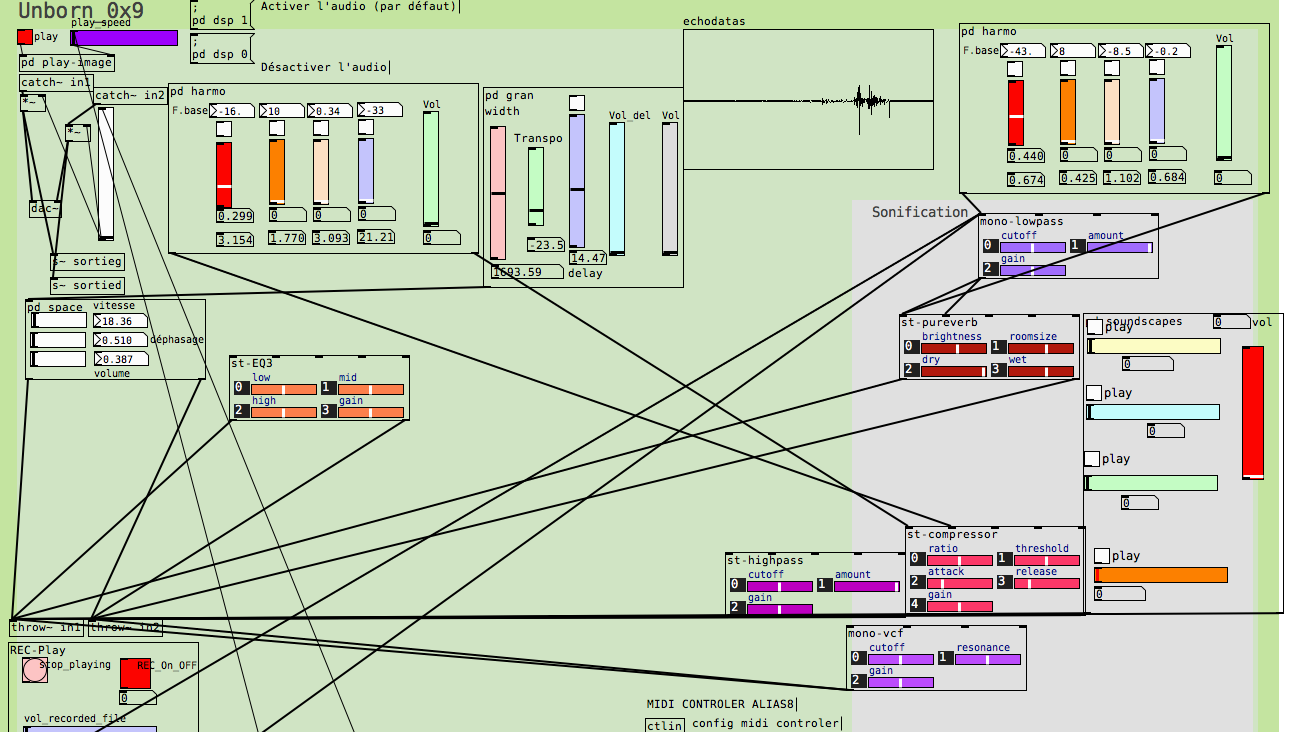Click the vitesse number box in pd space
This screenshot has height=732, width=1301.
coord(120,321)
